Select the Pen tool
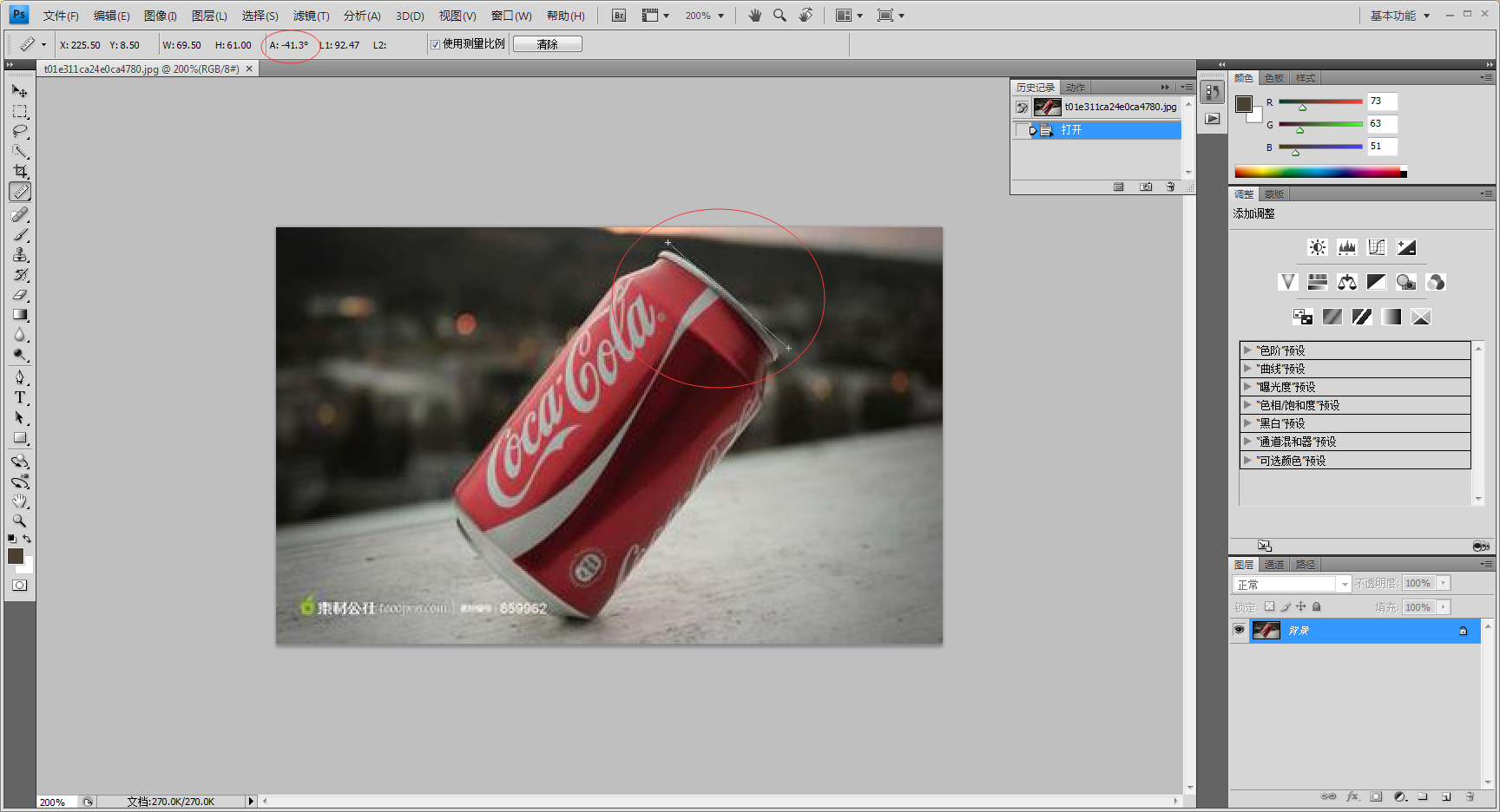The height and width of the screenshot is (812, 1500). tap(20, 377)
